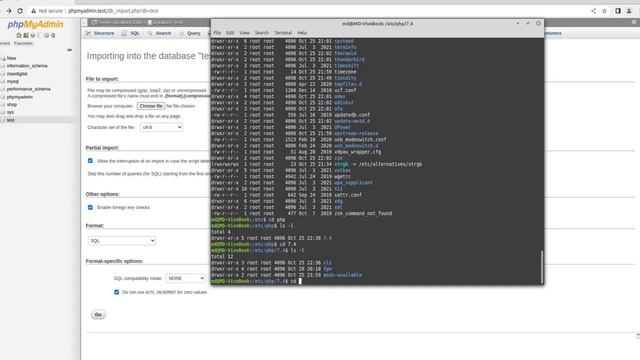The height and width of the screenshot is (360, 640).
Task: Select the maxdigital database
Action: click(17, 74)
